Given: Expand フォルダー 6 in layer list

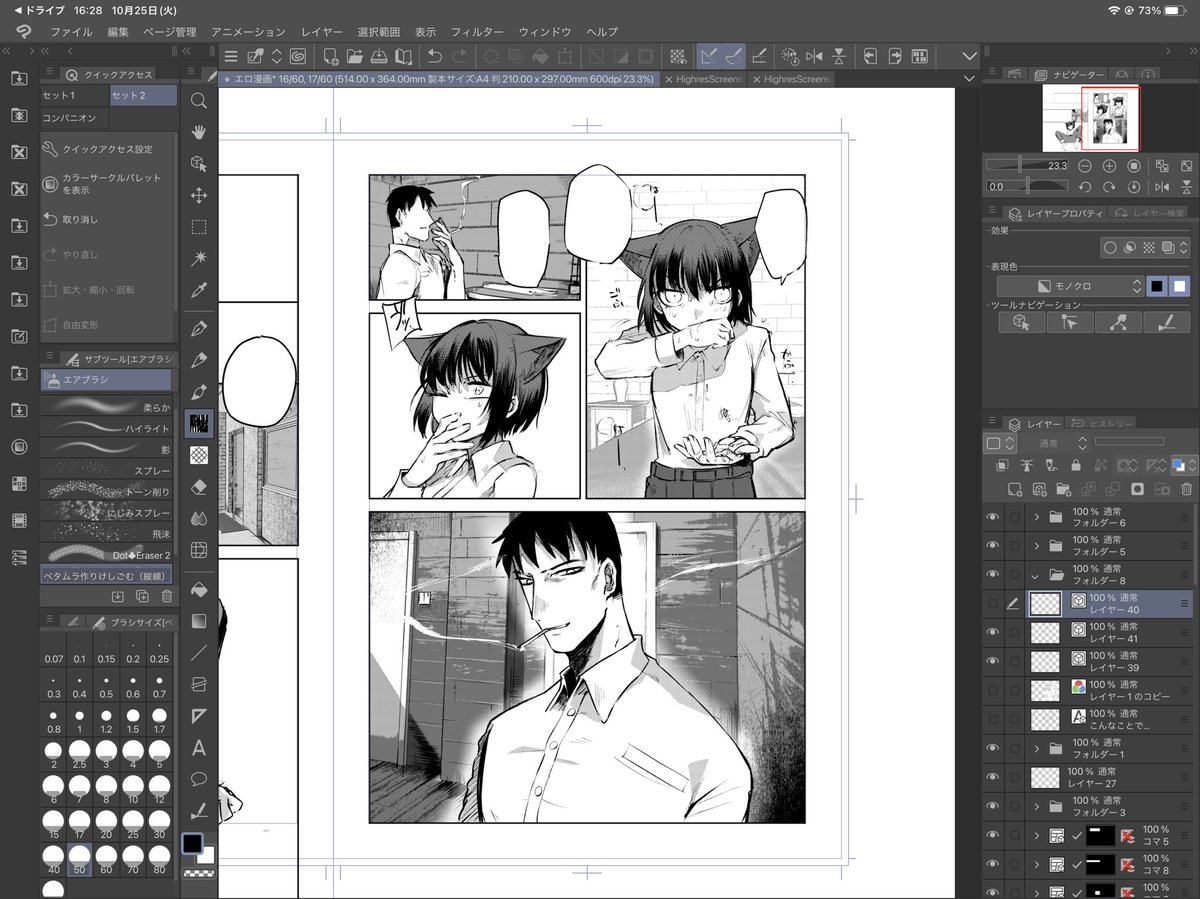Looking at the screenshot, I should click(1037, 517).
